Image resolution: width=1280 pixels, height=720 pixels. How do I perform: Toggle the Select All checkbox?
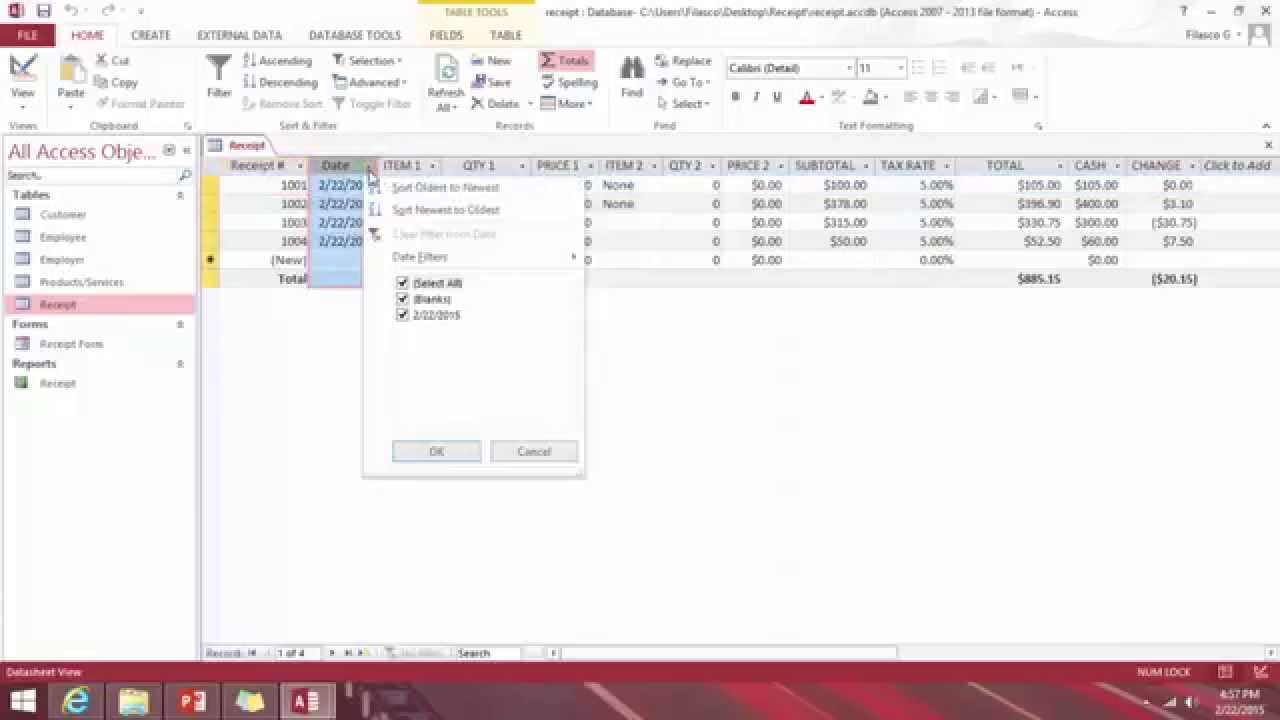(403, 283)
